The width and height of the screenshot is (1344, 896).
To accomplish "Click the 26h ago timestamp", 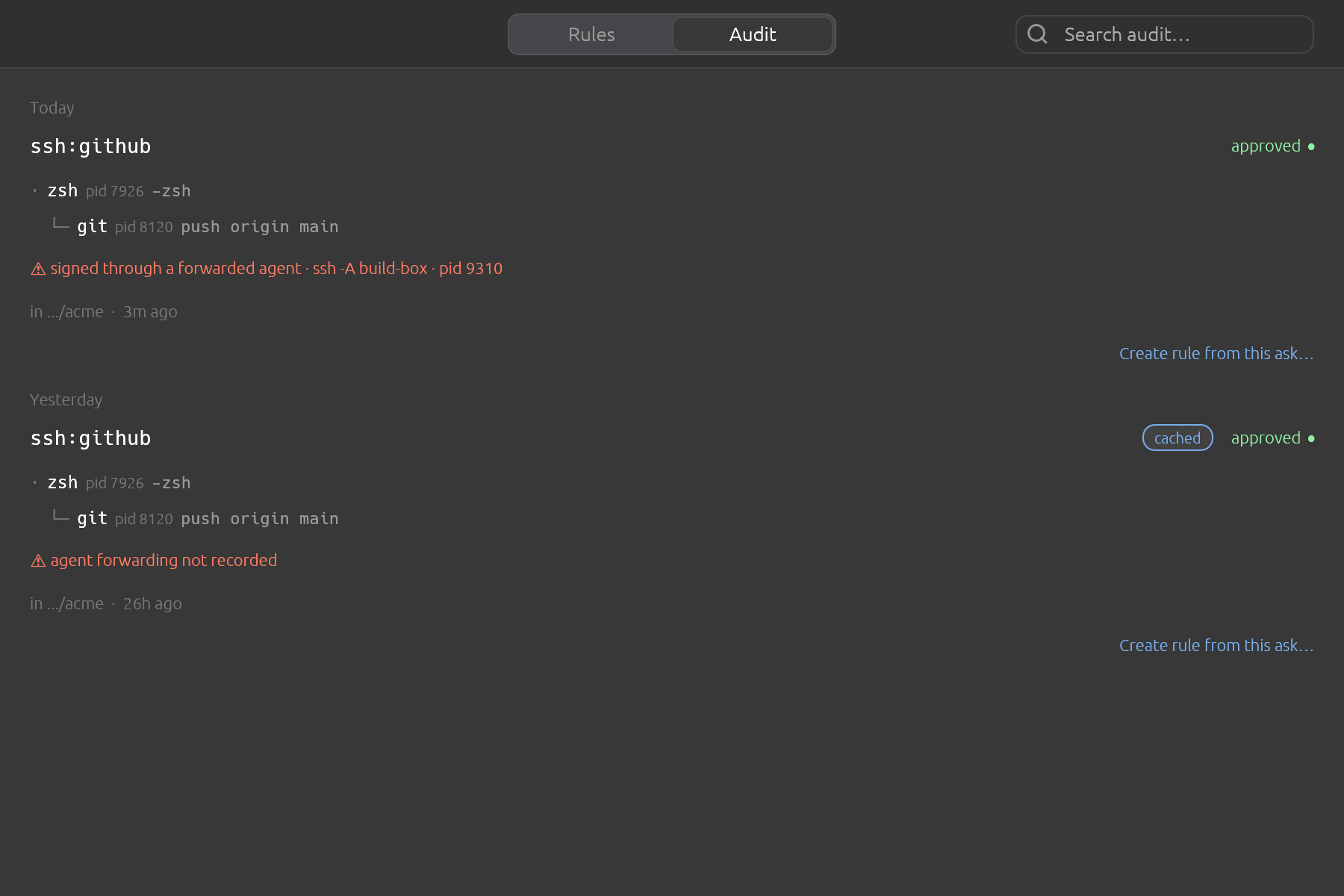I will coord(152,604).
